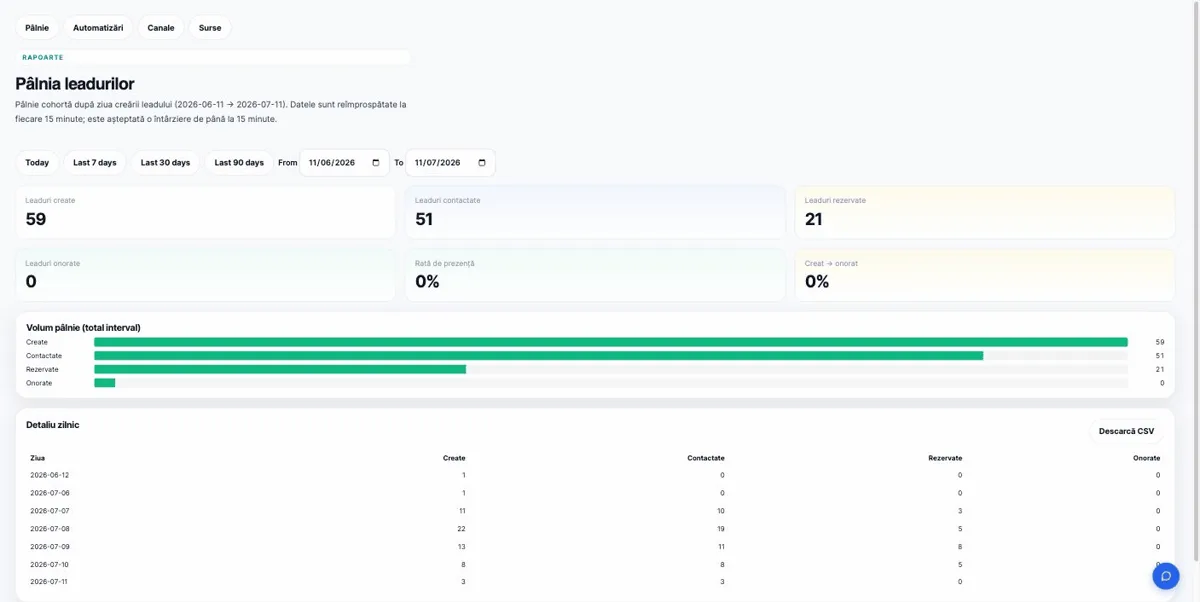This screenshot has height=602, width=1200.
Task: Go to the Canale tab
Action: 161,28
